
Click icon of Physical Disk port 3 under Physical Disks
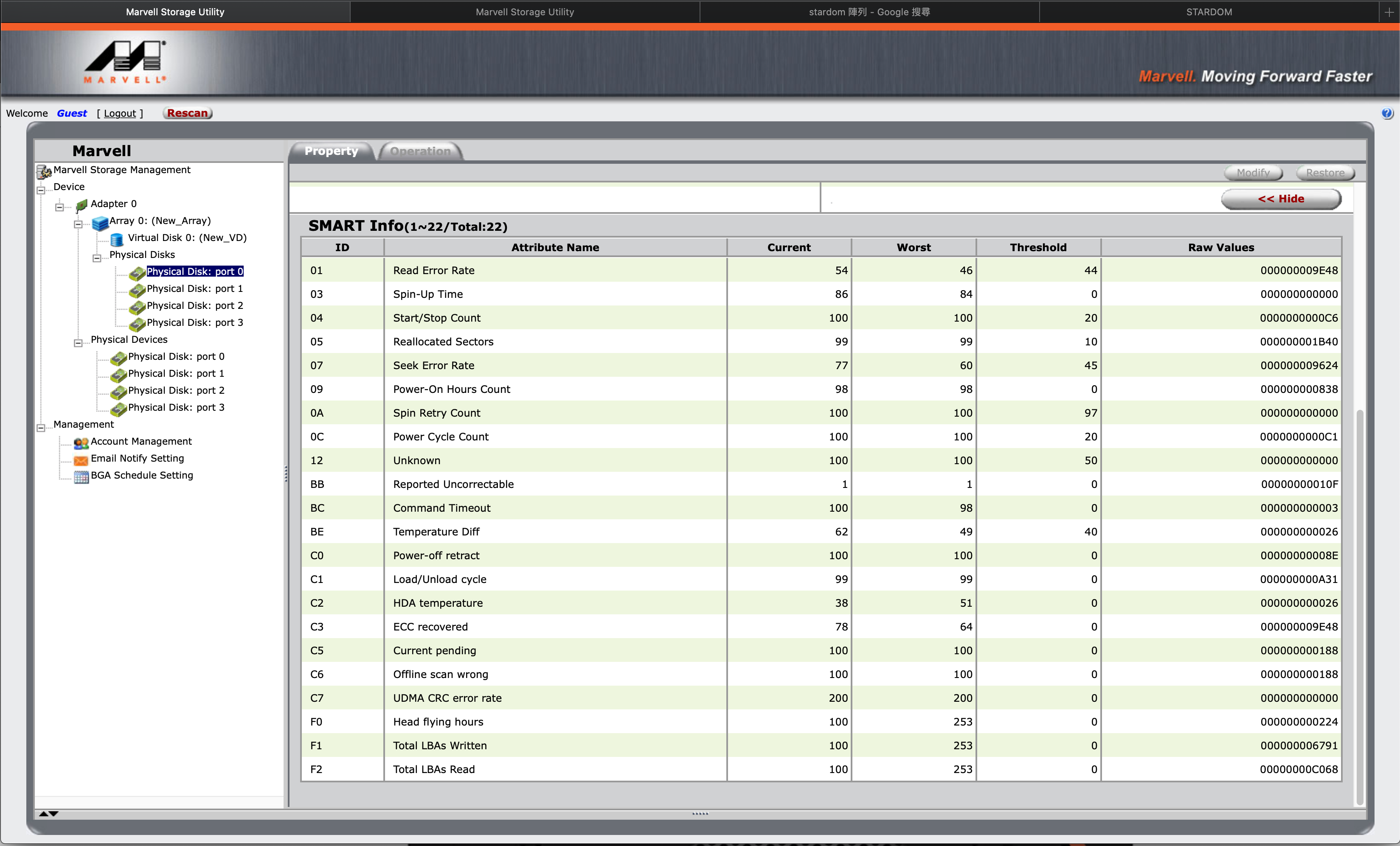[x=137, y=324]
